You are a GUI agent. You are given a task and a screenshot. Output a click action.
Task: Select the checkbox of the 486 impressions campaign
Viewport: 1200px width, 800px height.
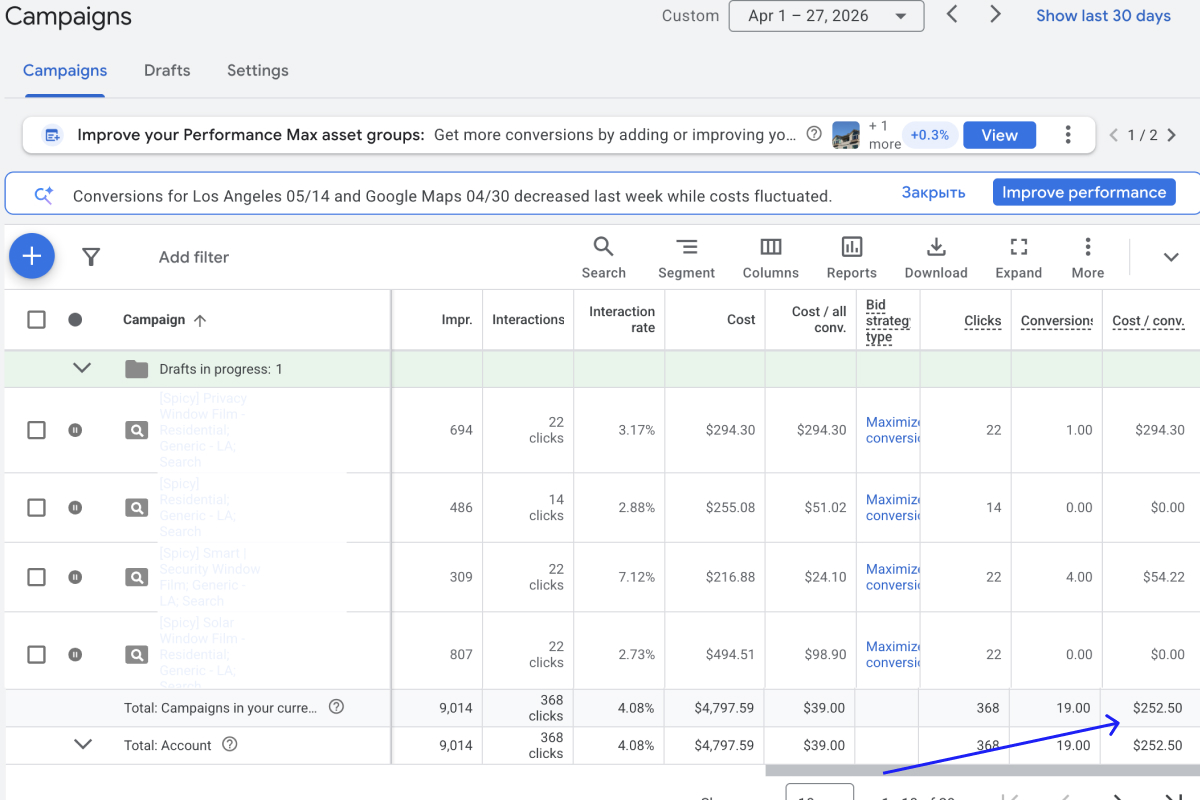[x=36, y=507]
